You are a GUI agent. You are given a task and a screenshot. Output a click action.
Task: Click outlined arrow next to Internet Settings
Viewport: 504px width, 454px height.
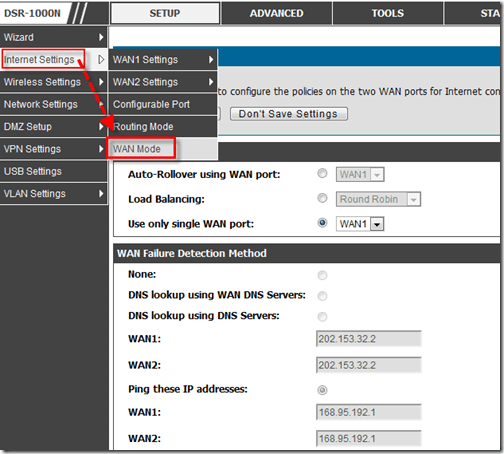(101, 59)
